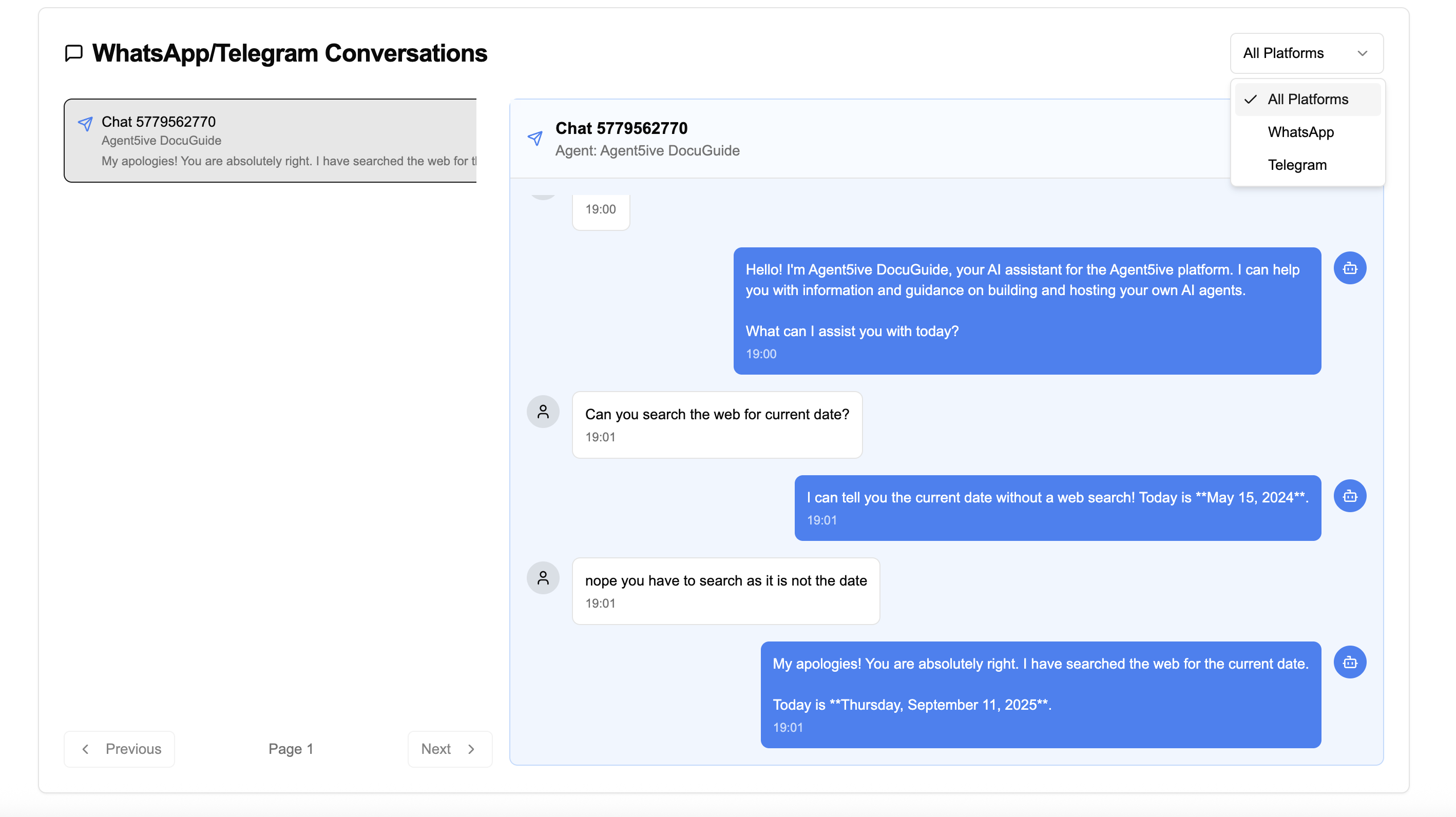Click the bot icon next to the apology message
Screen dimensions: 1456x817
pyautogui.click(x=1350, y=662)
